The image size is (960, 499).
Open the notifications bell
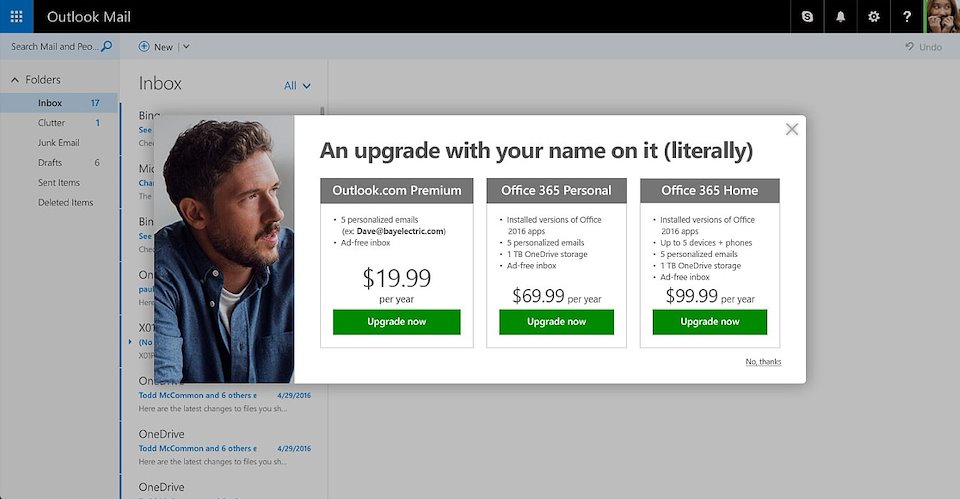coord(840,16)
